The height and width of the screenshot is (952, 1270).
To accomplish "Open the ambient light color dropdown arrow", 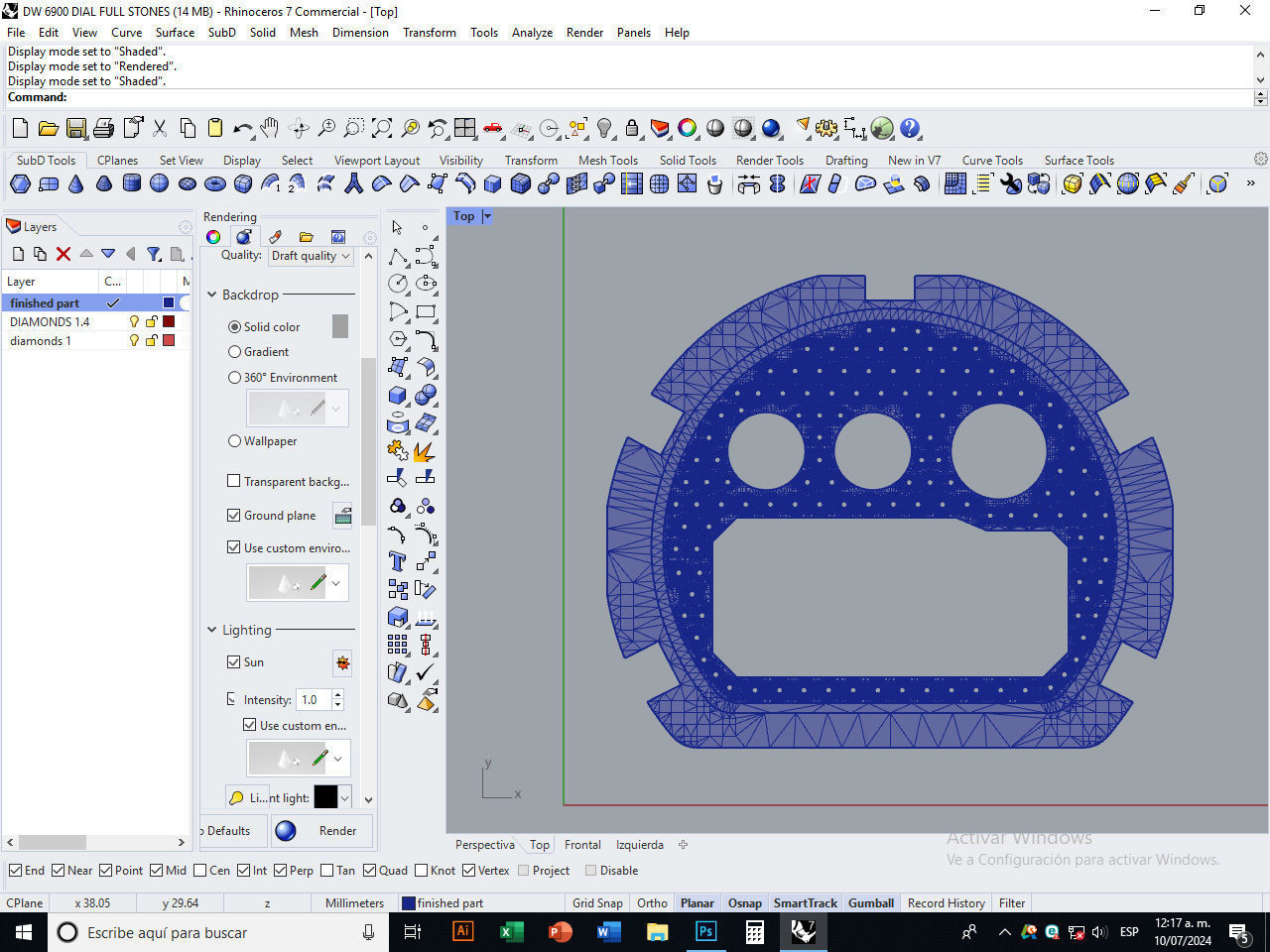I will click(344, 797).
